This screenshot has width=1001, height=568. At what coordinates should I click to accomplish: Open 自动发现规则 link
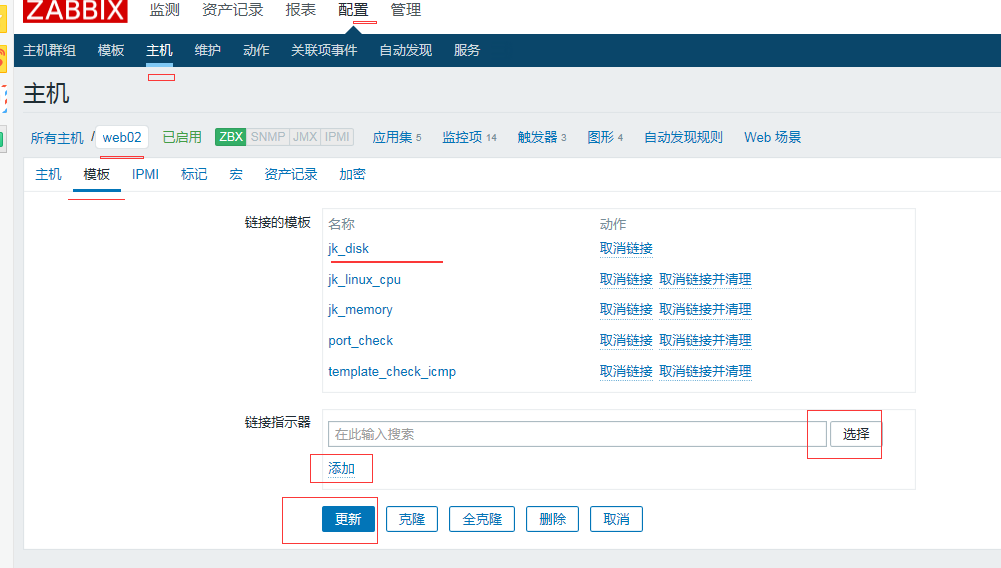coord(683,137)
